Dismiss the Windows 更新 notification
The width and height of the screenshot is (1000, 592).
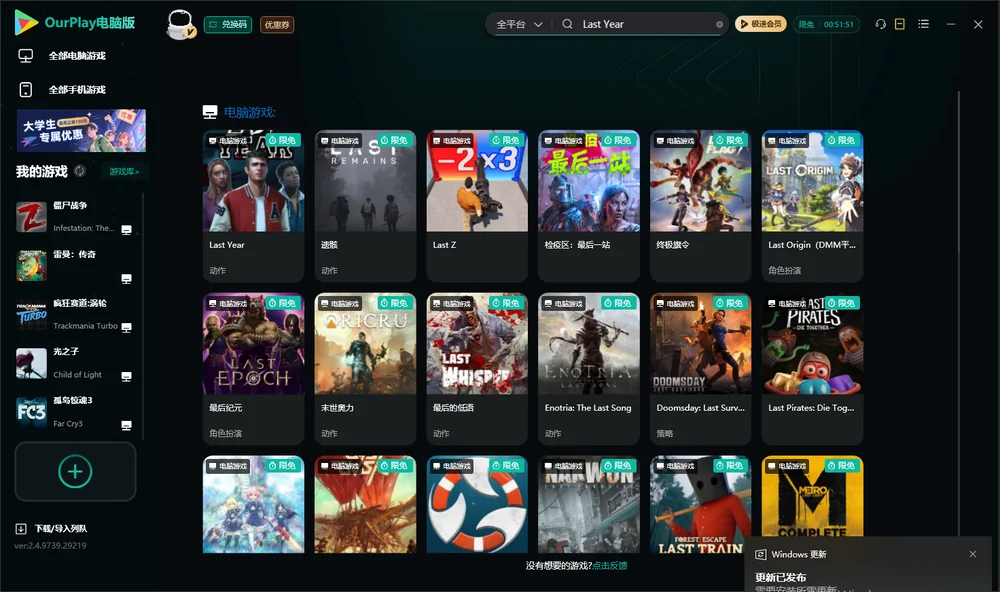[x=973, y=554]
